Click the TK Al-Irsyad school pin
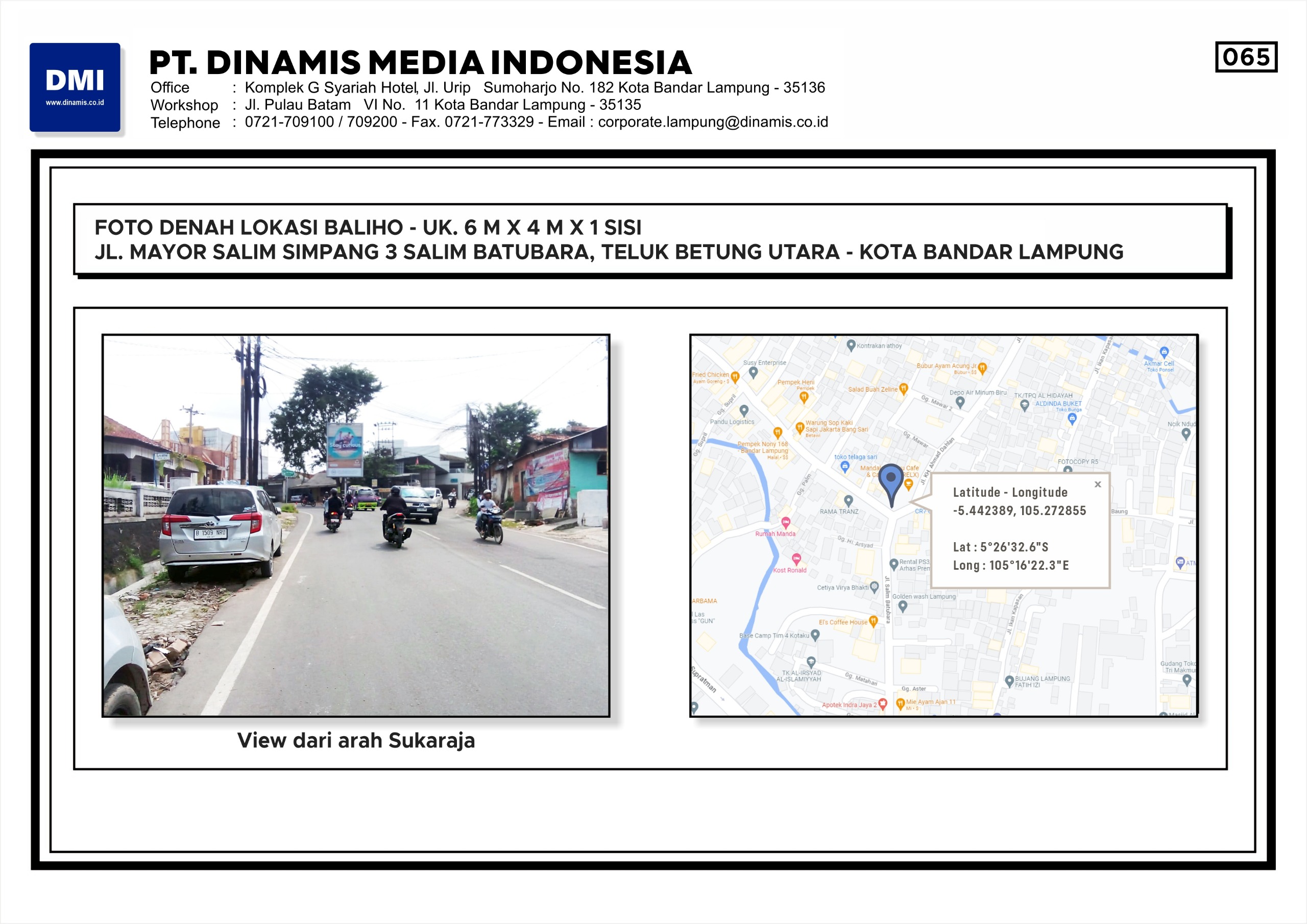Screen dimensions: 1307x924 coord(811,662)
